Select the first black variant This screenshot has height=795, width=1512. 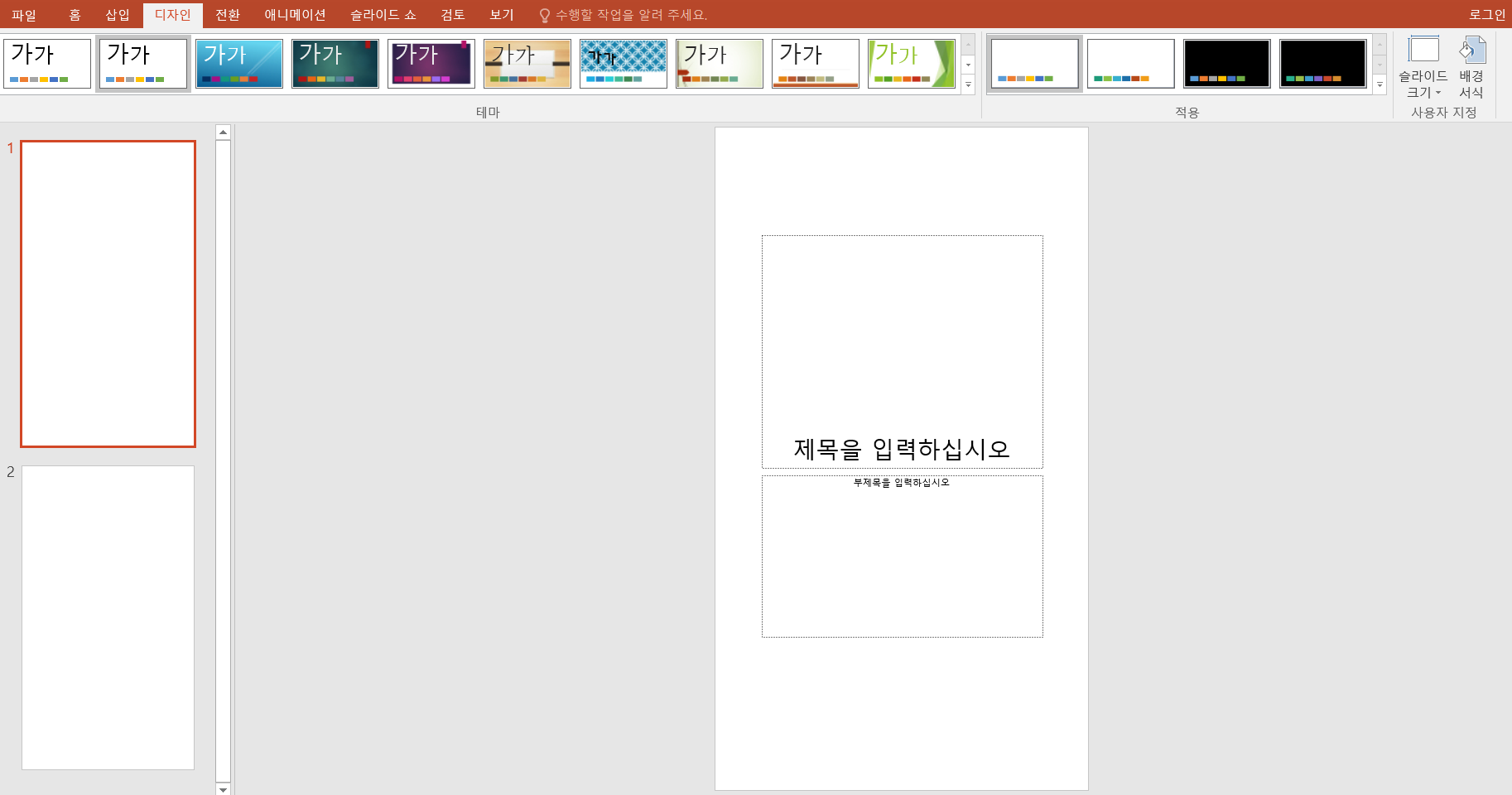point(1227,64)
